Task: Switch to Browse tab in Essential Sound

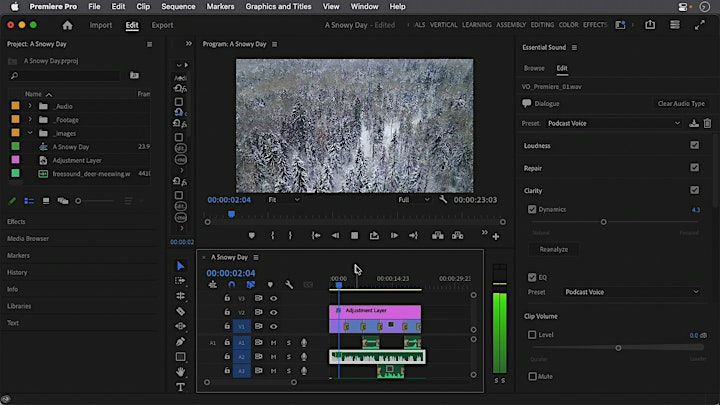Action: coord(534,68)
